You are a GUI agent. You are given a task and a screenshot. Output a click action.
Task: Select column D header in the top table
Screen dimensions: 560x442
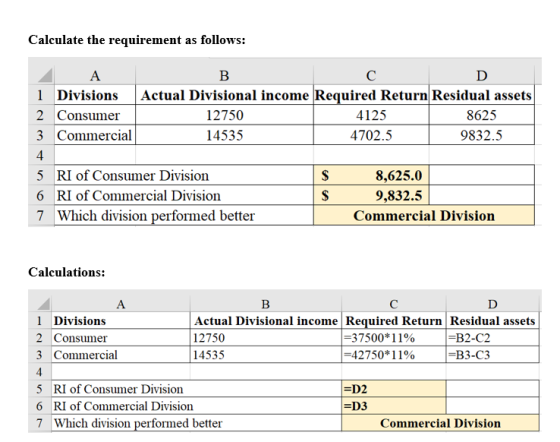click(481, 75)
